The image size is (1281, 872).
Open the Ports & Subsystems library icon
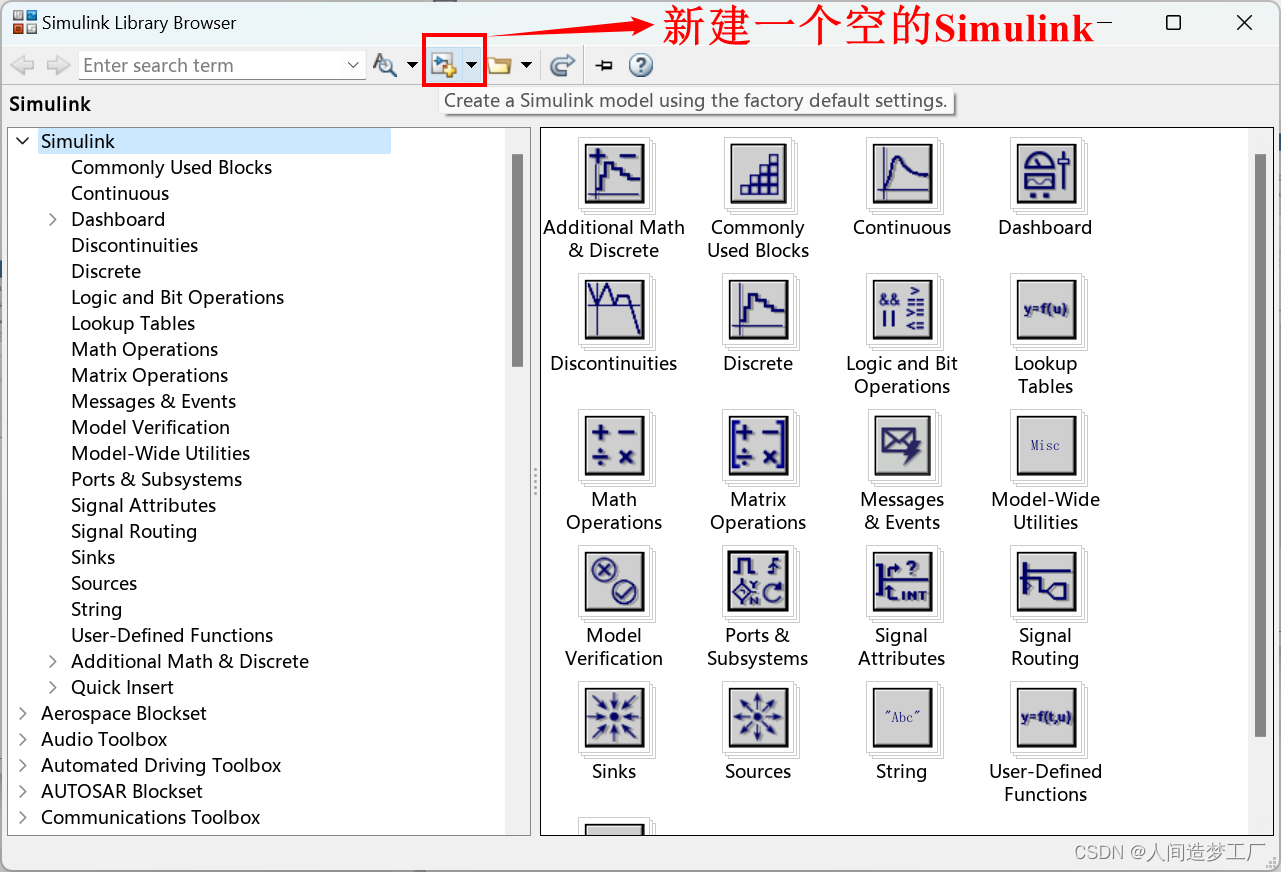click(x=758, y=582)
